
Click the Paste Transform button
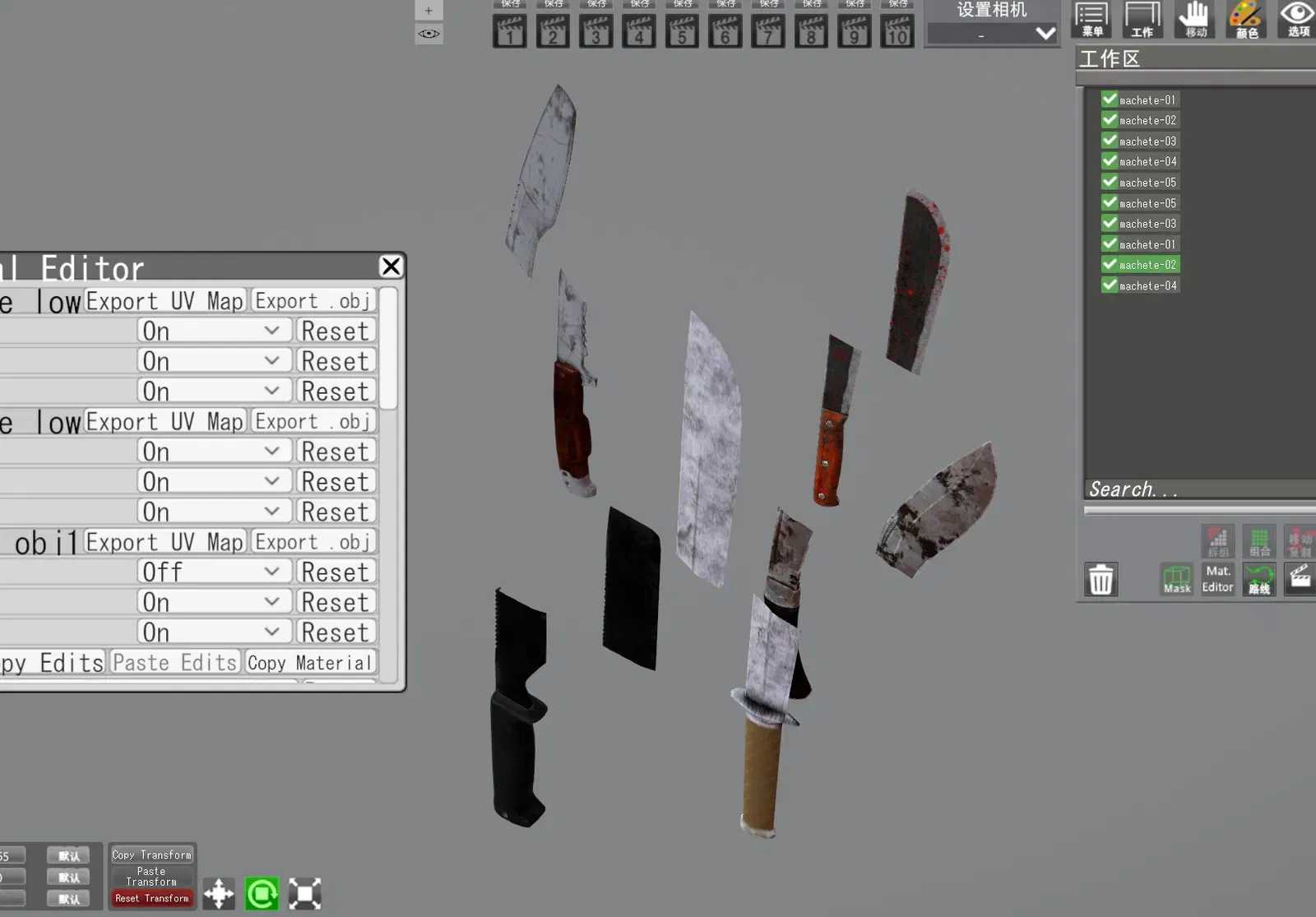pyautogui.click(x=152, y=877)
